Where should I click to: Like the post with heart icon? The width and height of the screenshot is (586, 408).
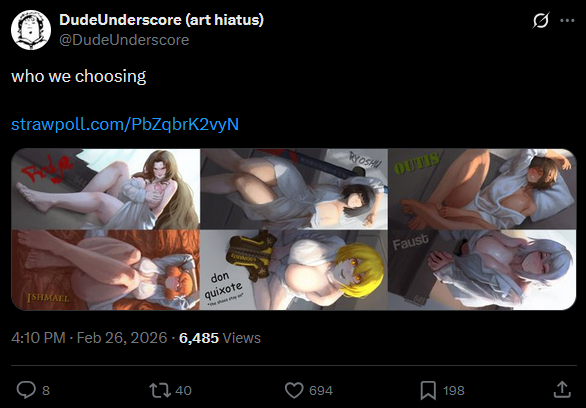pyautogui.click(x=294, y=390)
